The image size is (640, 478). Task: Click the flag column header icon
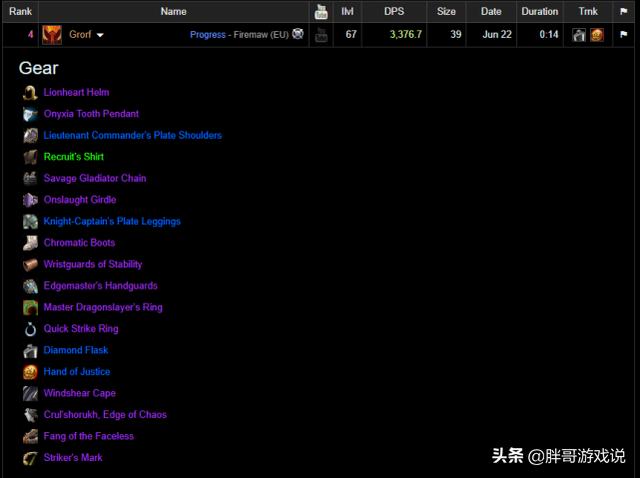(x=624, y=12)
